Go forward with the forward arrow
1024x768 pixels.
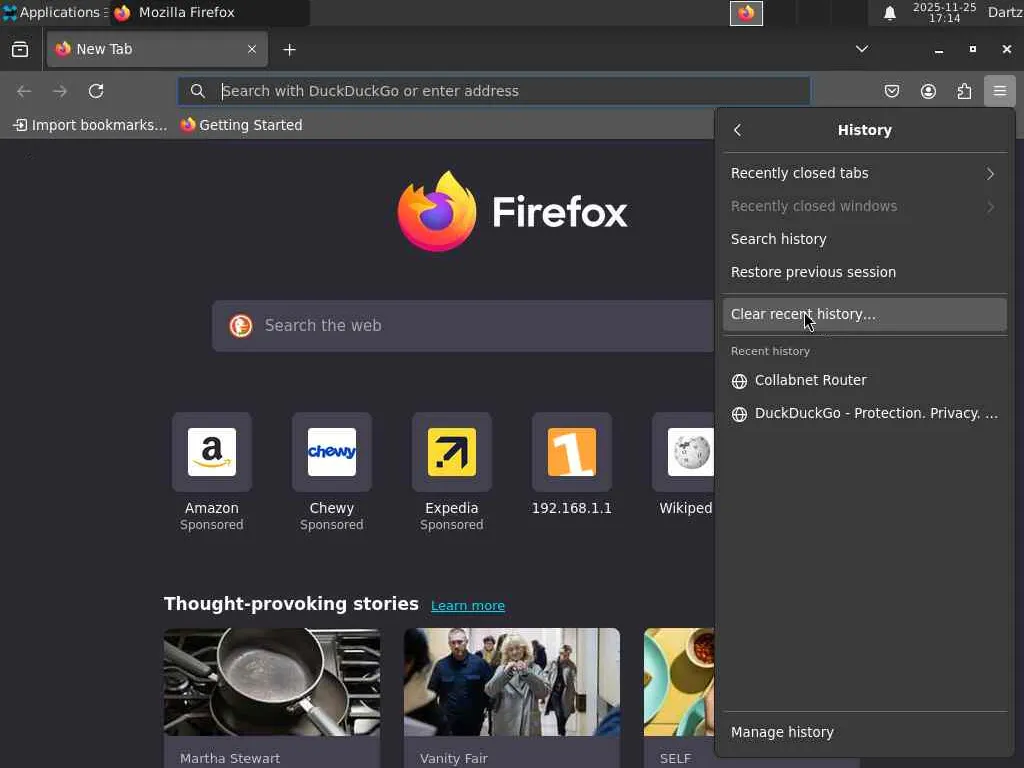pos(60,91)
